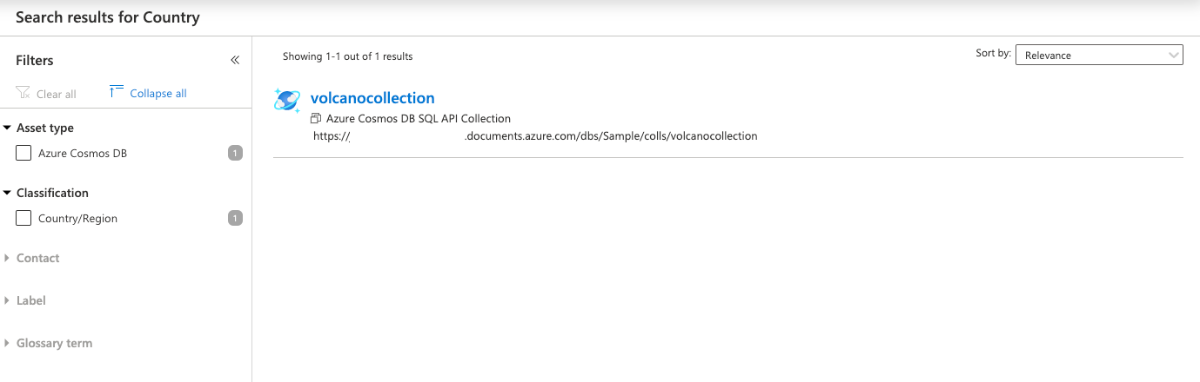
Task: Open the volcanocollection search result
Action: pos(373,98)
